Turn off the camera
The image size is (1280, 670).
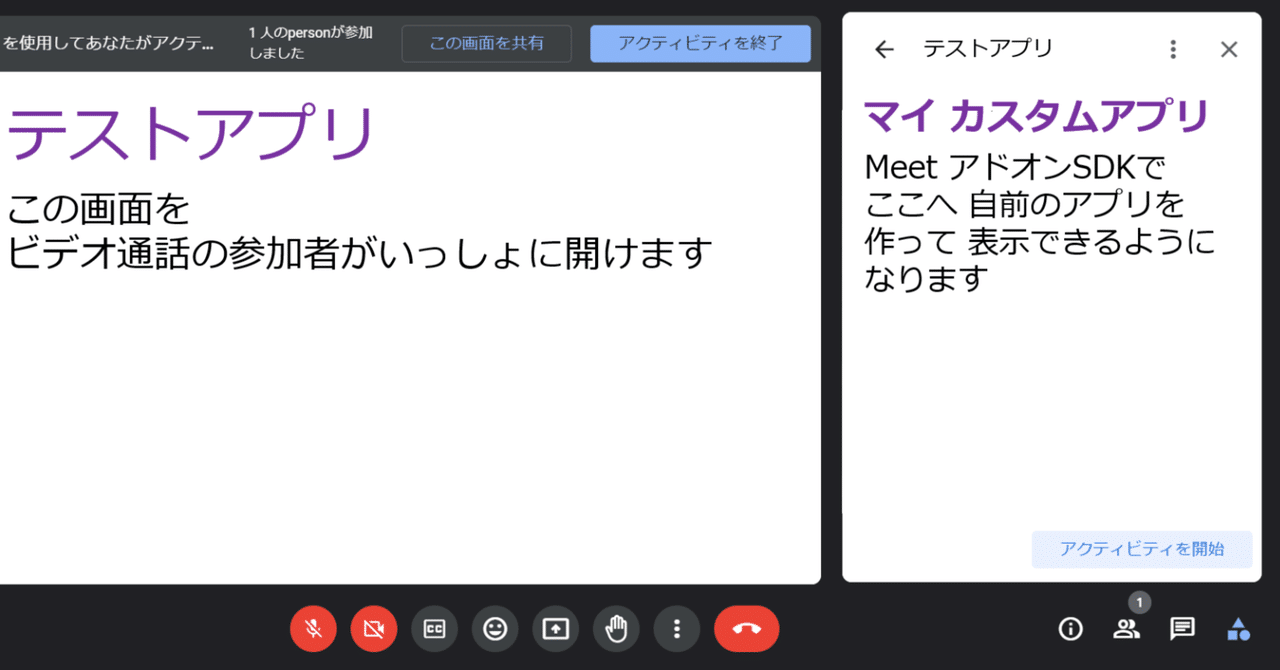click(373, 629)
